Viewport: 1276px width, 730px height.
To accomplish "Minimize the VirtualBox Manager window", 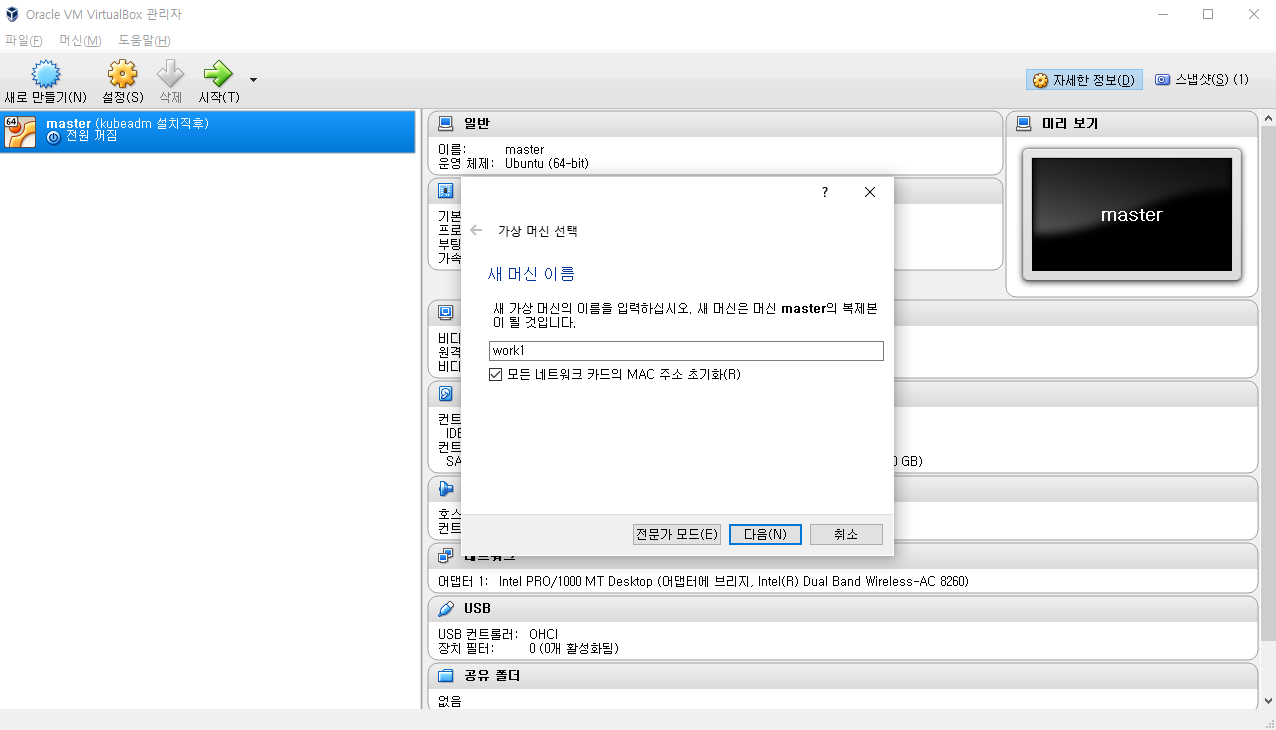I will [x=1162, y=14].
